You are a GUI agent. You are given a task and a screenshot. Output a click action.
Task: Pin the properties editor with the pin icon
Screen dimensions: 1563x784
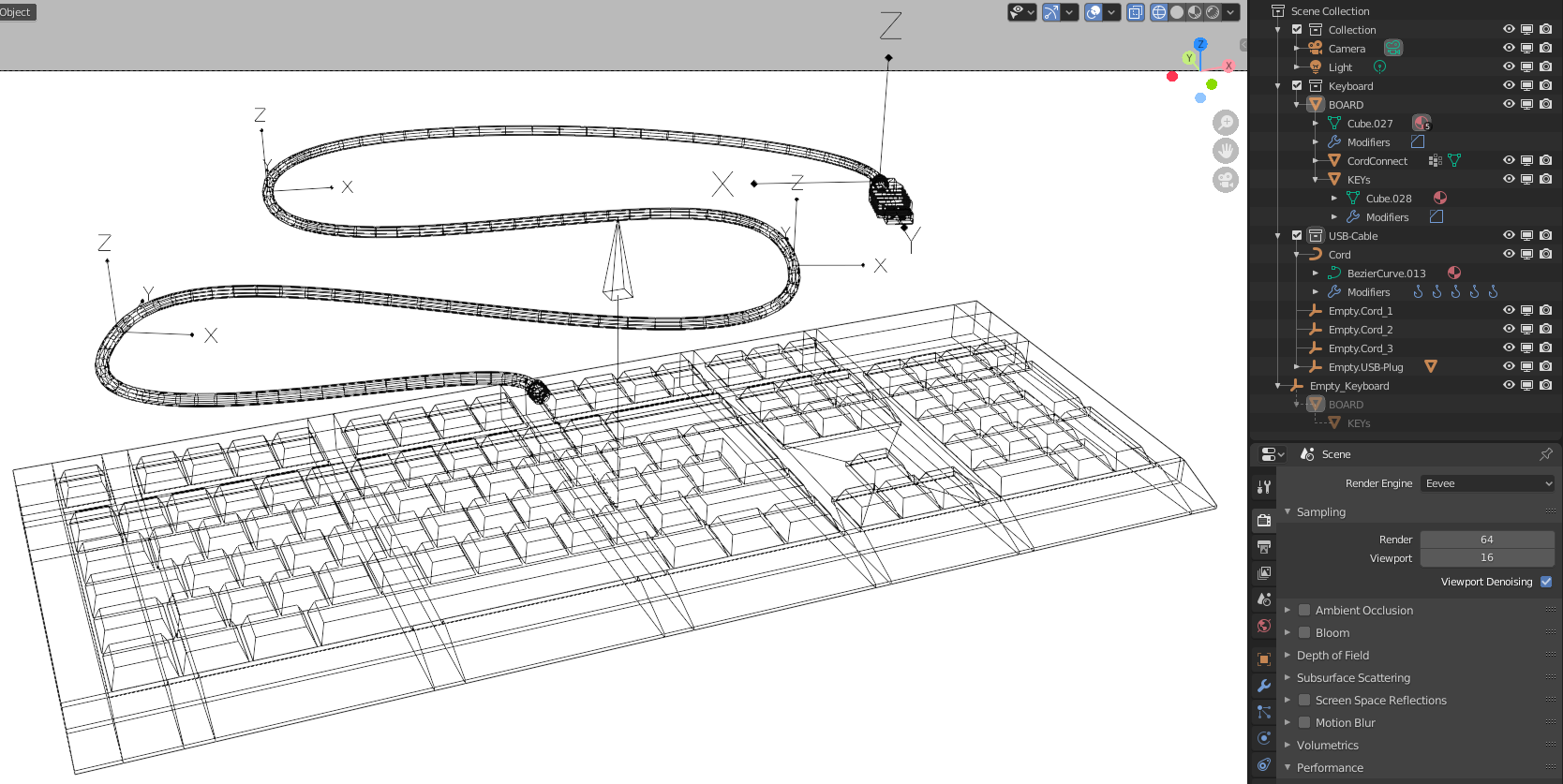[x=1545, y=454]
